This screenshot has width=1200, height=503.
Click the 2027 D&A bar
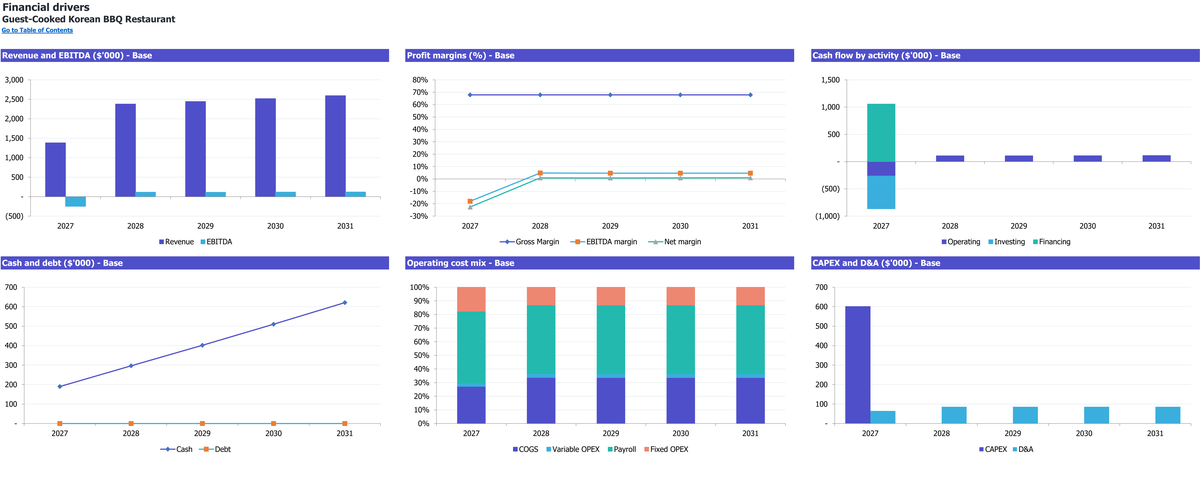882,417
